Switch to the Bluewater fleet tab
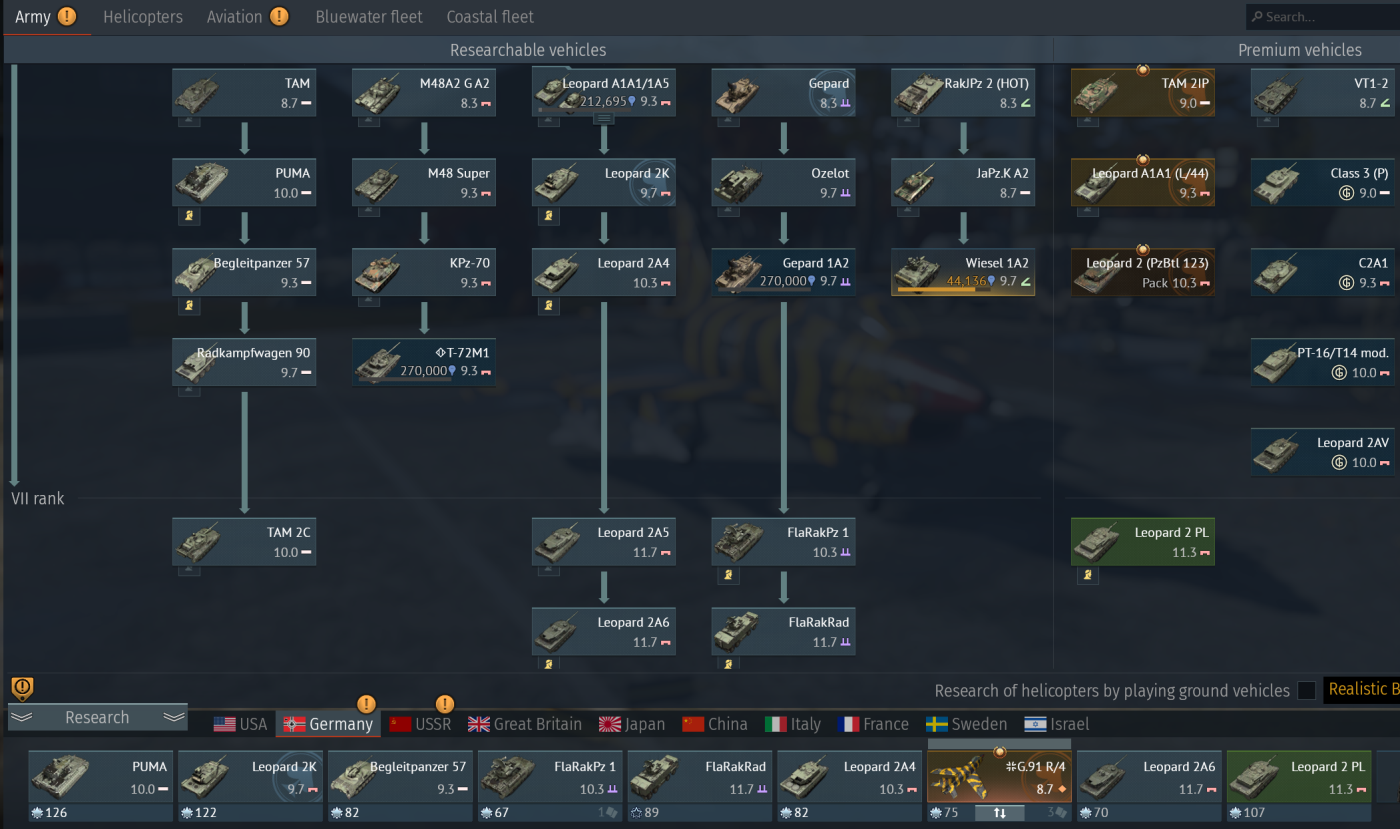The image size is (1400, 829). [x=369, y=17]
